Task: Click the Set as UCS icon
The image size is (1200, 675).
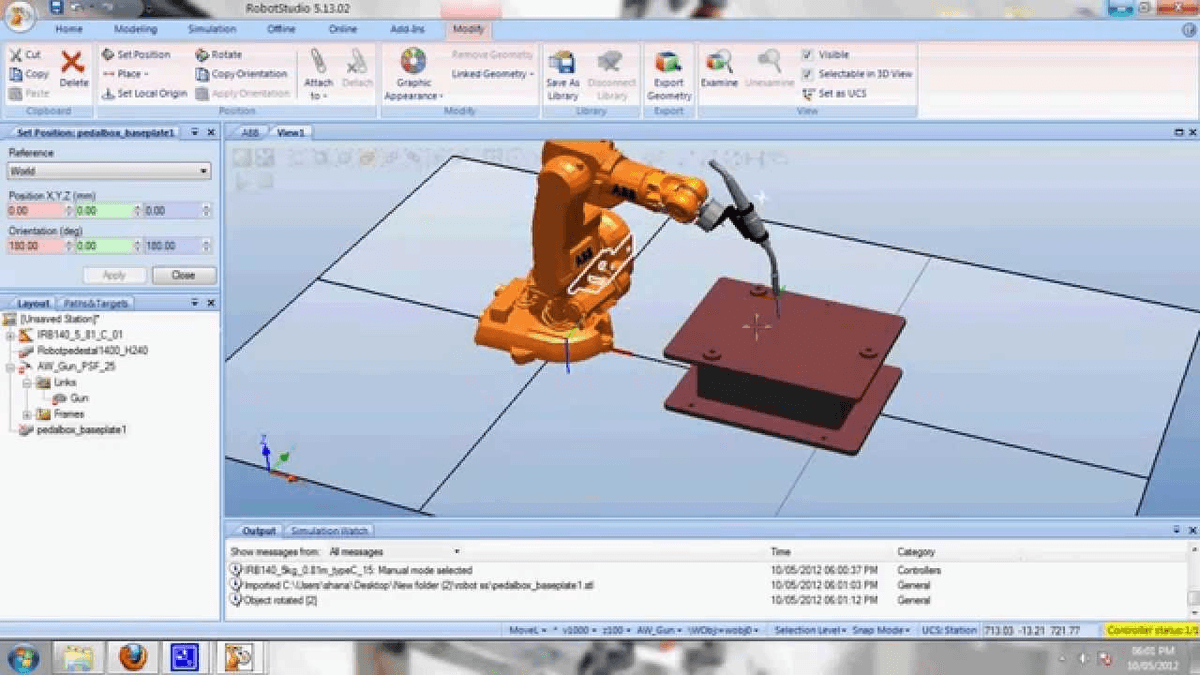Action: point(808,93)
